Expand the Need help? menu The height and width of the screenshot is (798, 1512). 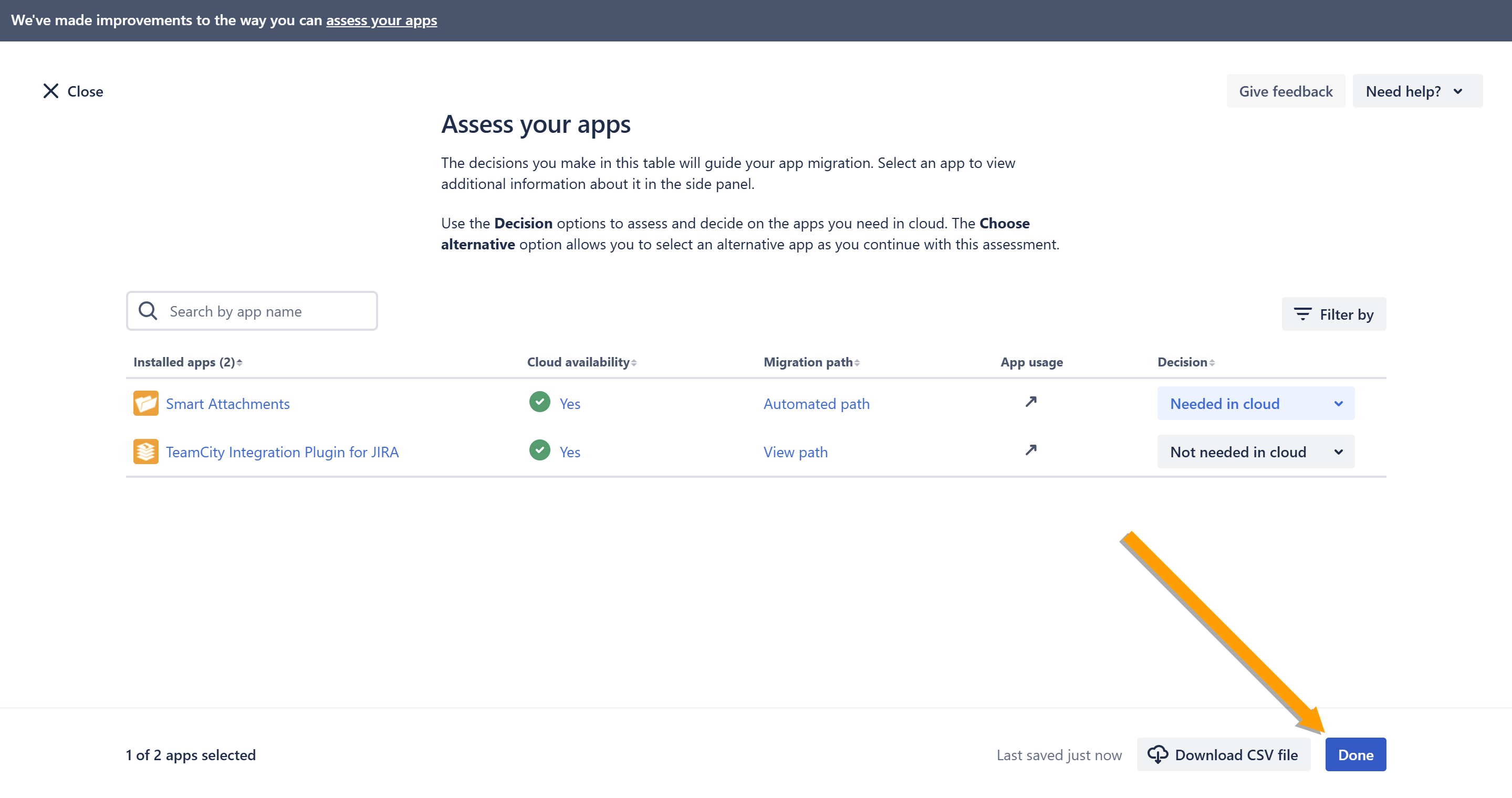[1416, 91]
